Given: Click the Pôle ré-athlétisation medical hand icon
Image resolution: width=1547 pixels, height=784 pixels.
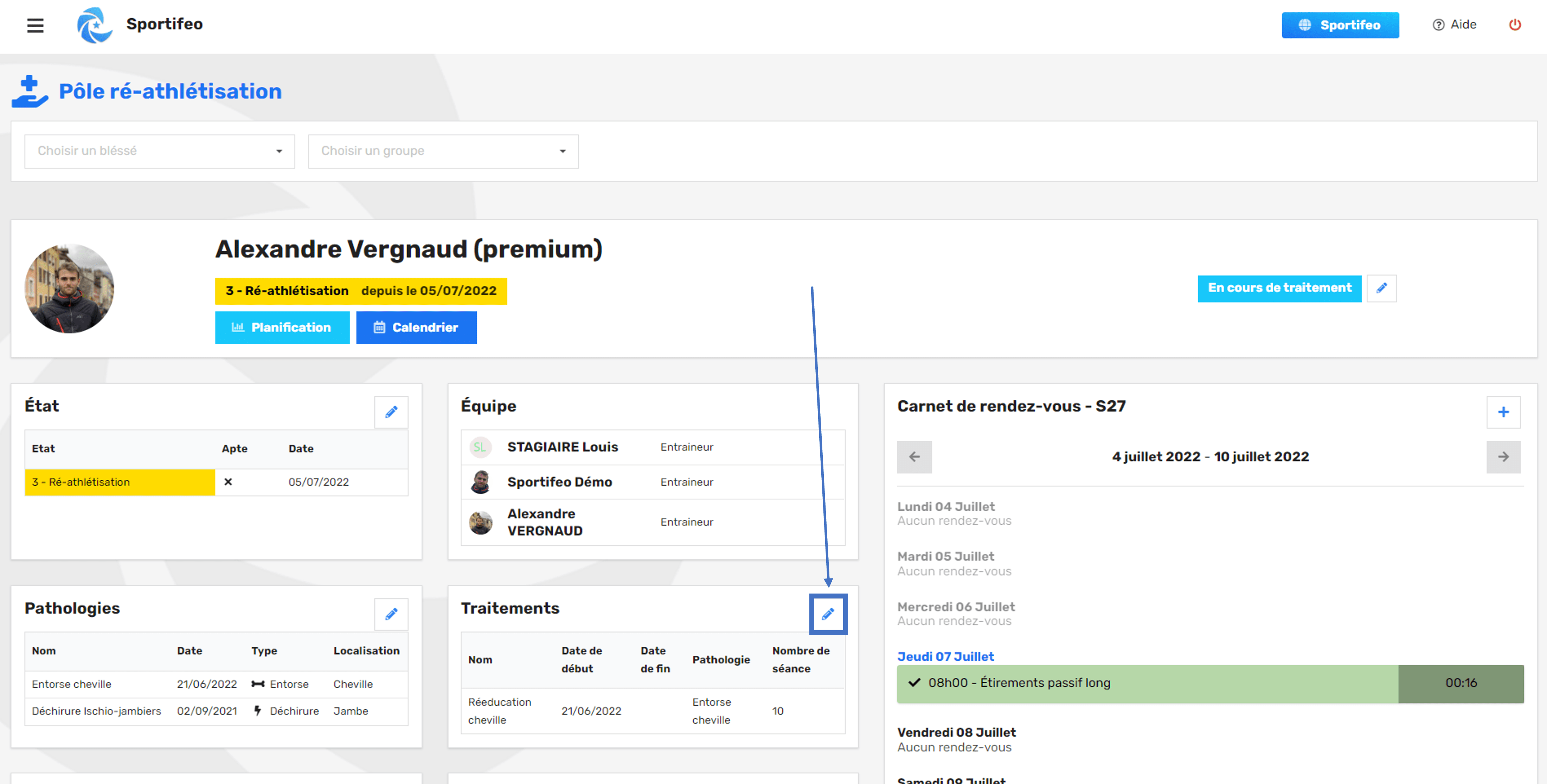Looking at the screenshot, I should point(30,91).
